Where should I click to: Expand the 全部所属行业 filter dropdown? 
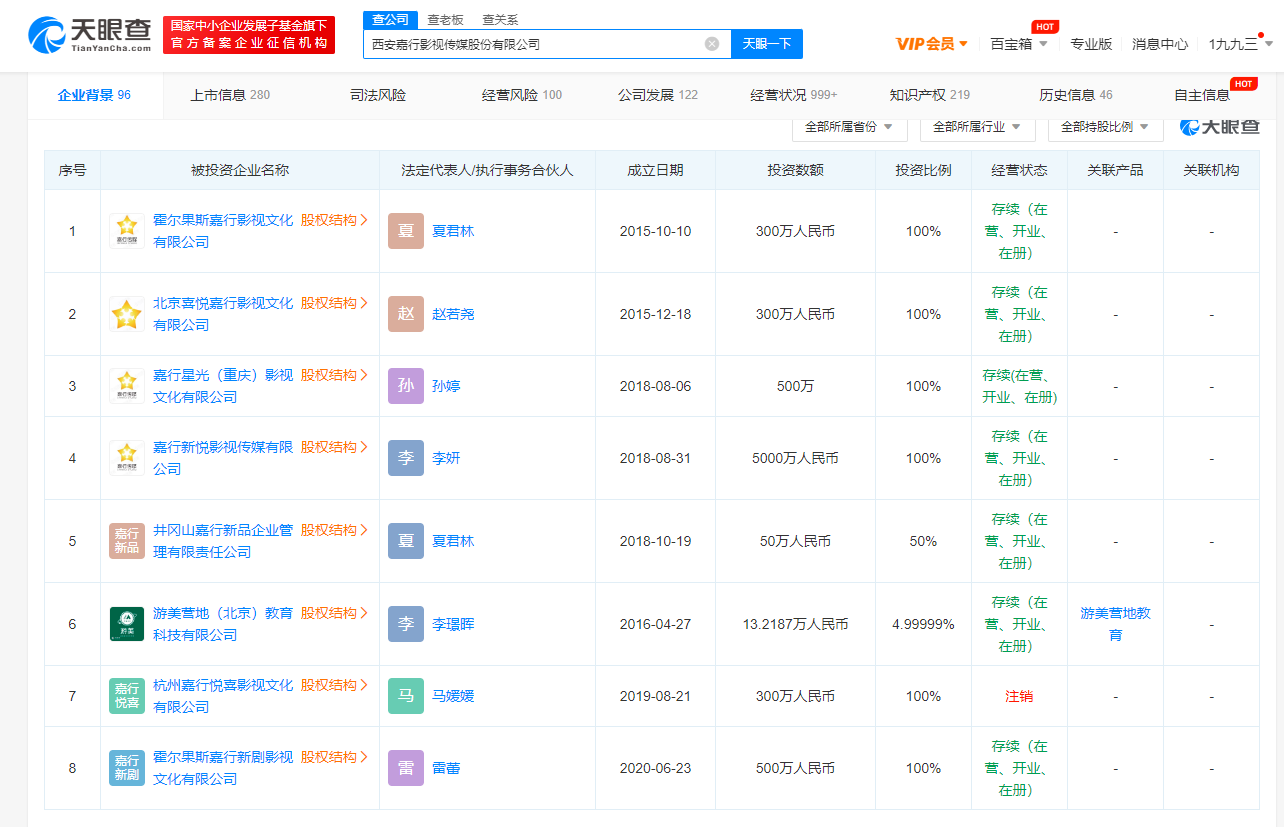coord(977,127)
